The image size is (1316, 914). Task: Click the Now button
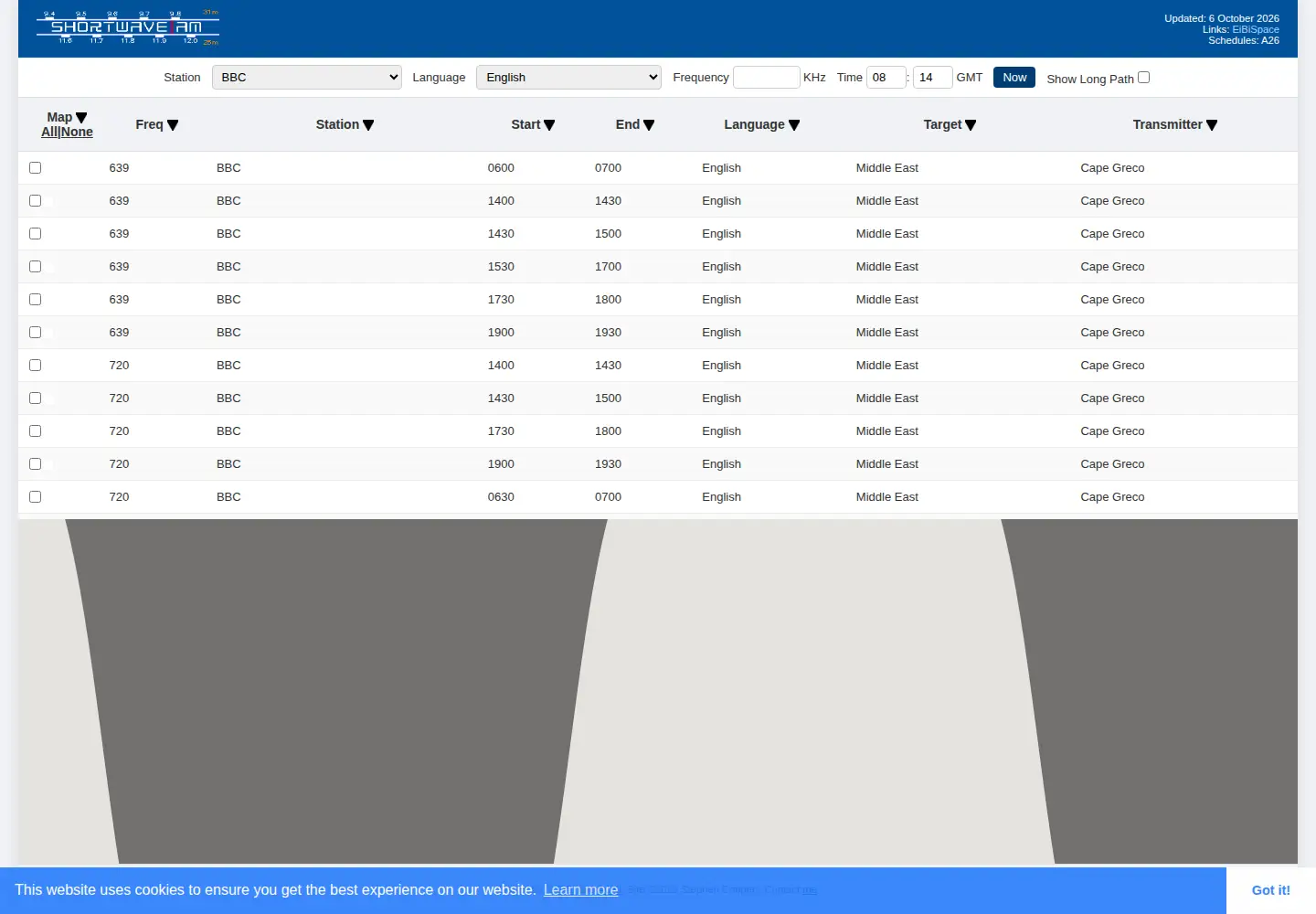coord(1014,78)
